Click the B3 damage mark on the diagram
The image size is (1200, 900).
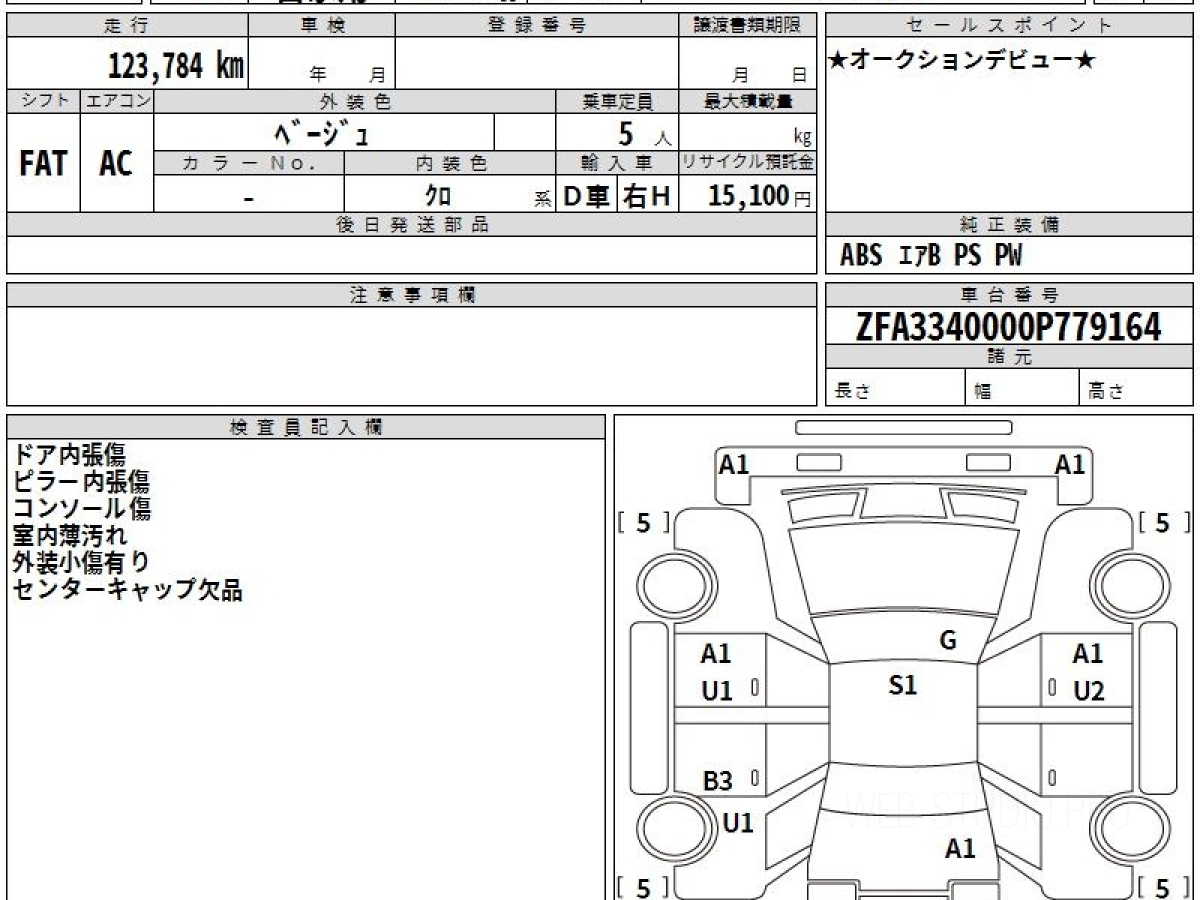[x=717, y=782]
